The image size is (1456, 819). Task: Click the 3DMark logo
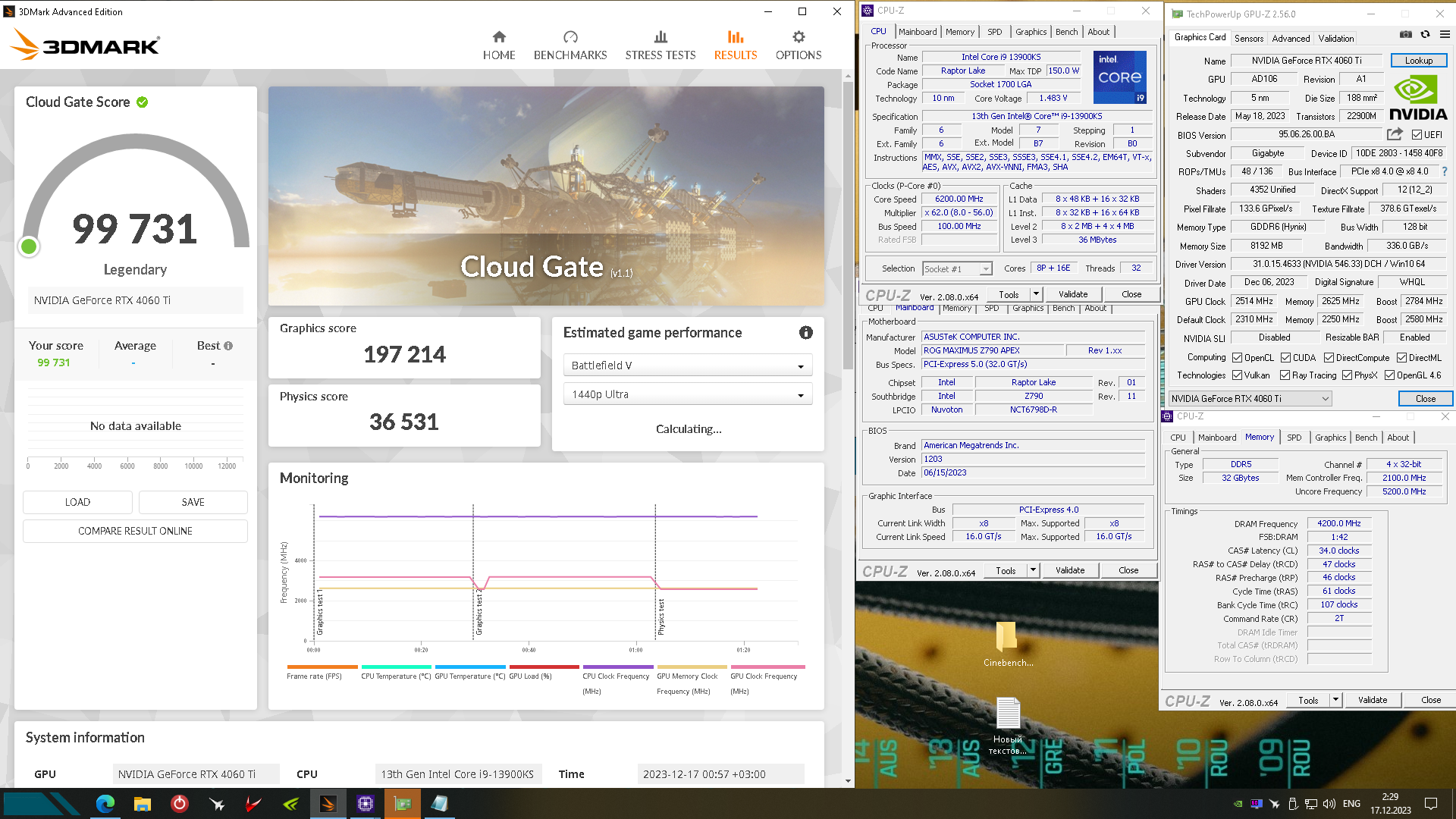(x=85, y=45)
